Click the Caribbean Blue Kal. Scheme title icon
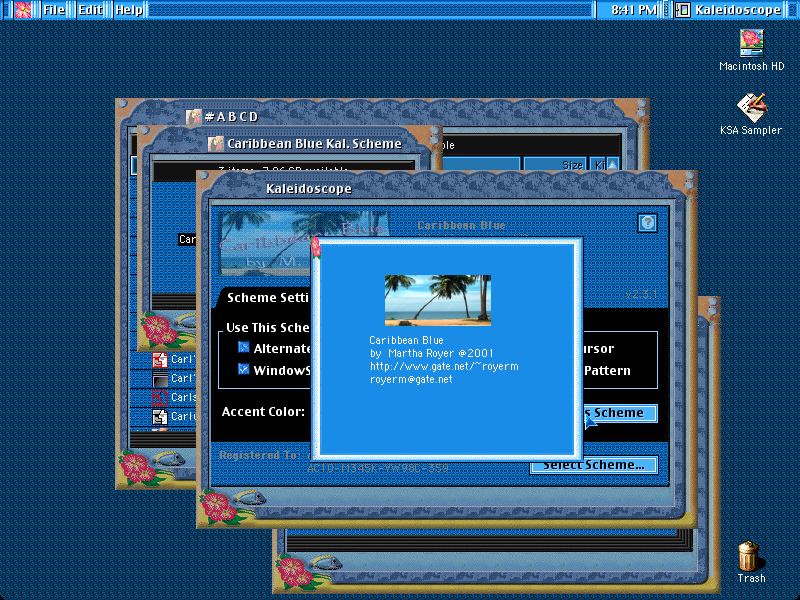The height and width of the screenshot is (600, 800). click(x=216, y=144)
